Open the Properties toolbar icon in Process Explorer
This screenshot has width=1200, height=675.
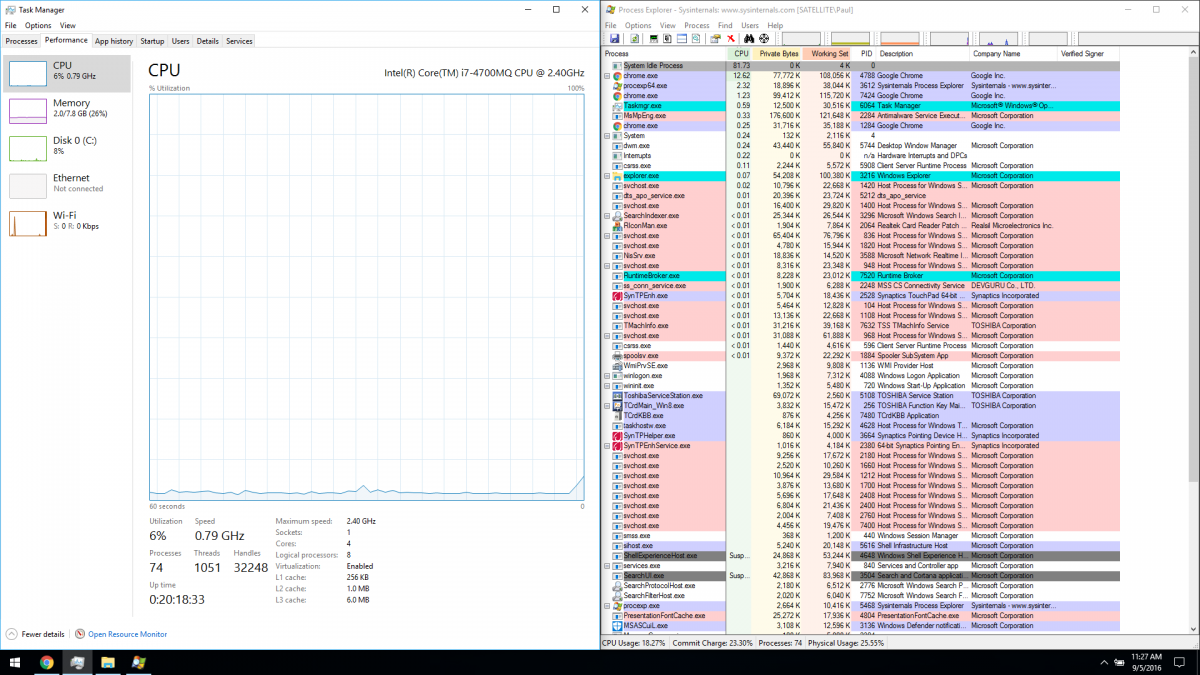click(716, 39)
